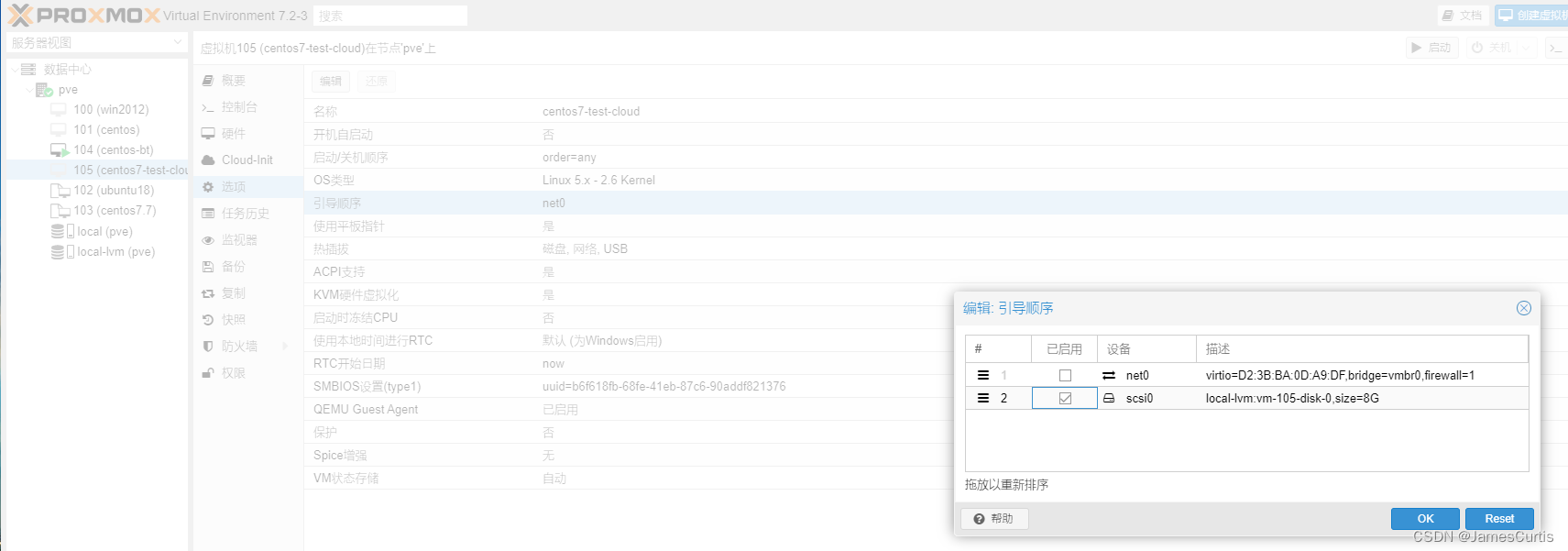Select VM 105 (centos7-test-cloud)

pyautogui.click(x=130, y=170)
